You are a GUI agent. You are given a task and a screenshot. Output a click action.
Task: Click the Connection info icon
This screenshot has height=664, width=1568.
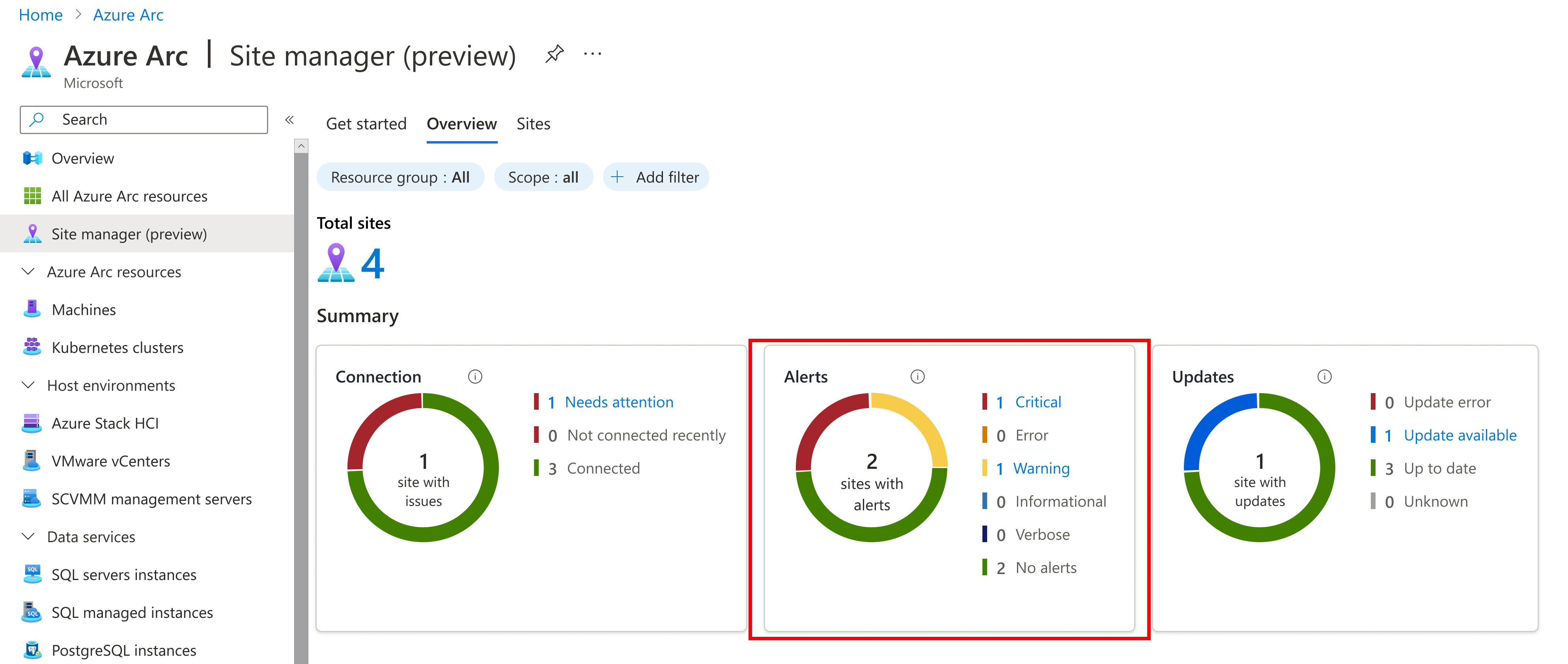point(475,377)
